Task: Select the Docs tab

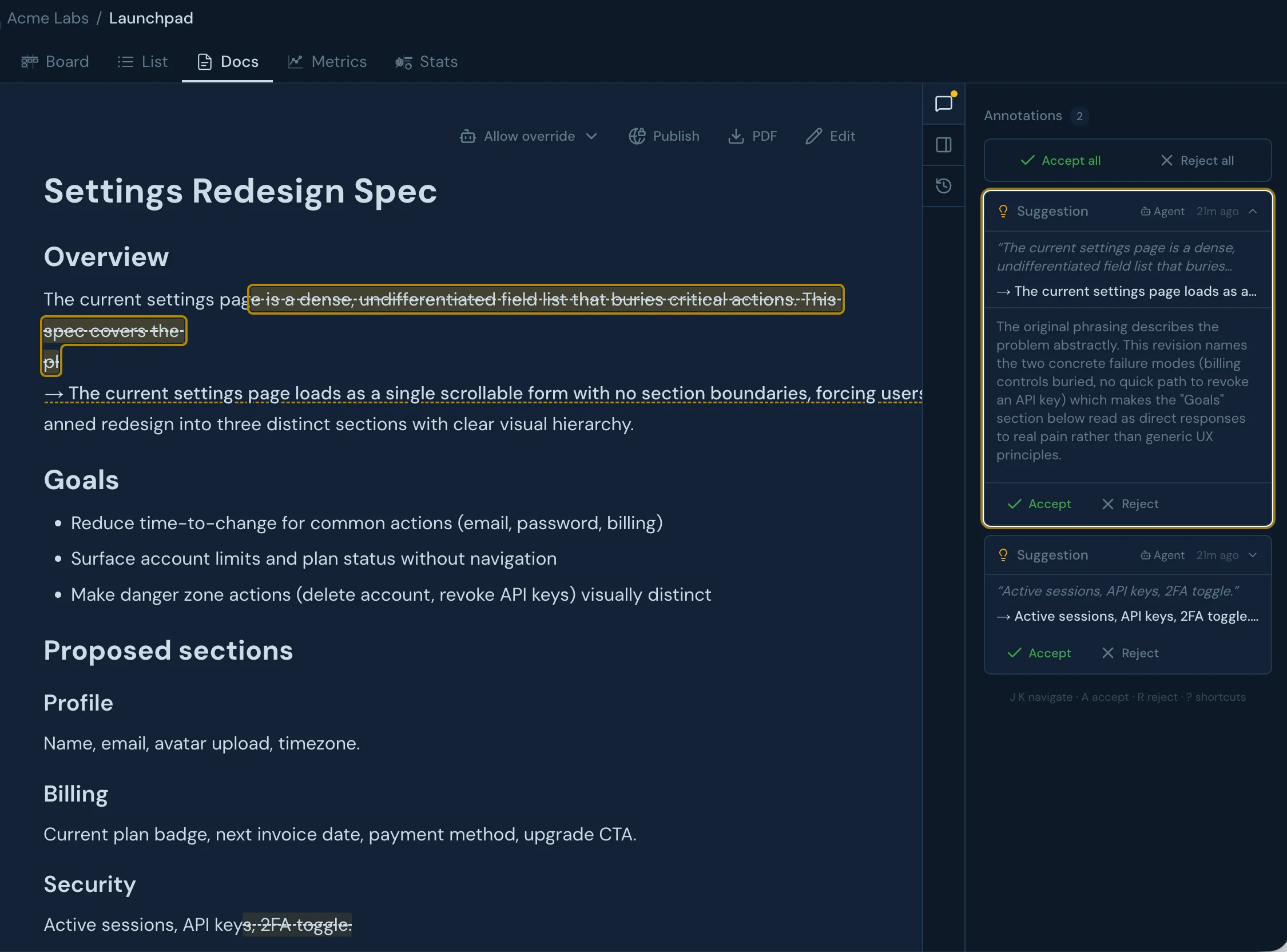Action: tap(228, 62)
